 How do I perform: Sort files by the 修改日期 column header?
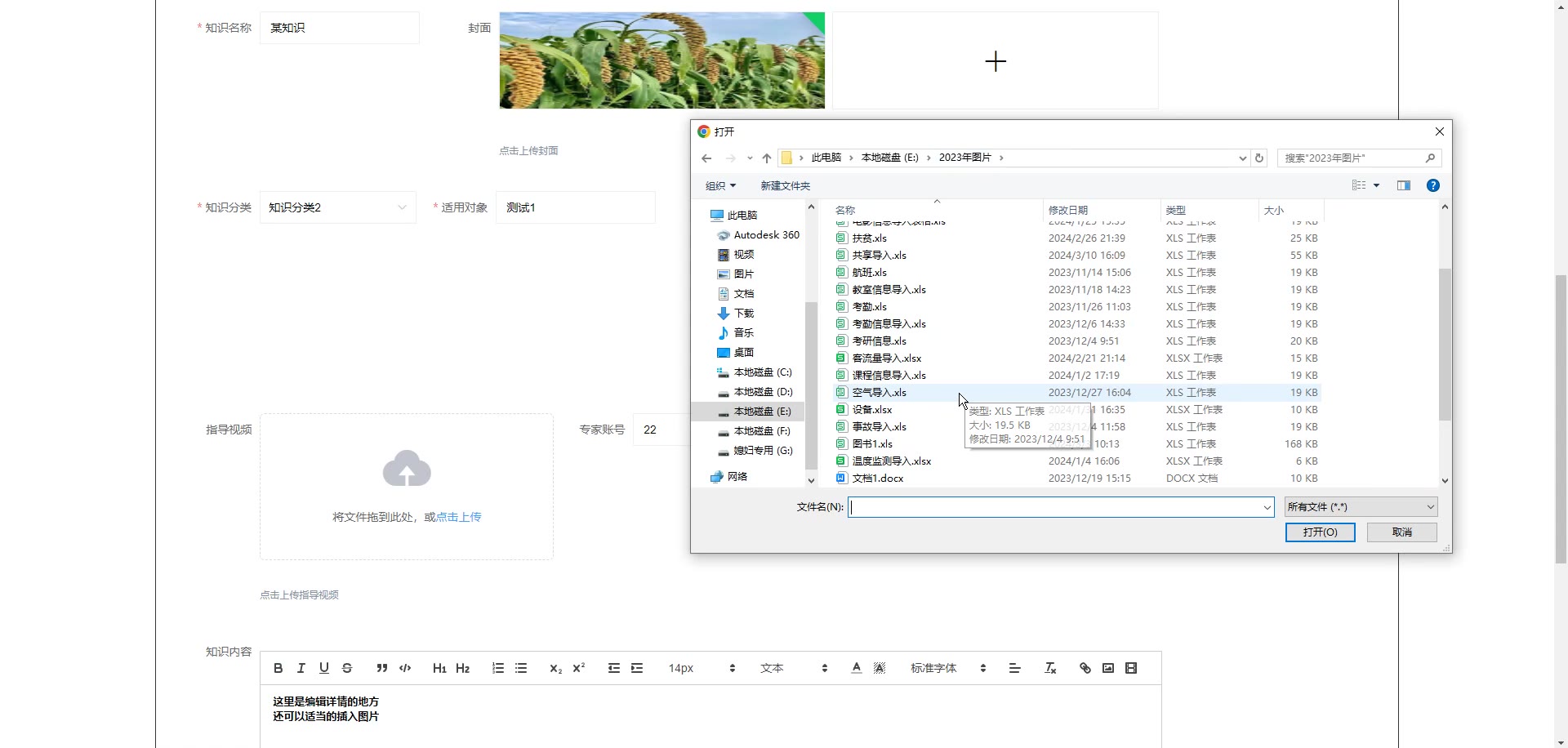click(x=1102, y=210)
